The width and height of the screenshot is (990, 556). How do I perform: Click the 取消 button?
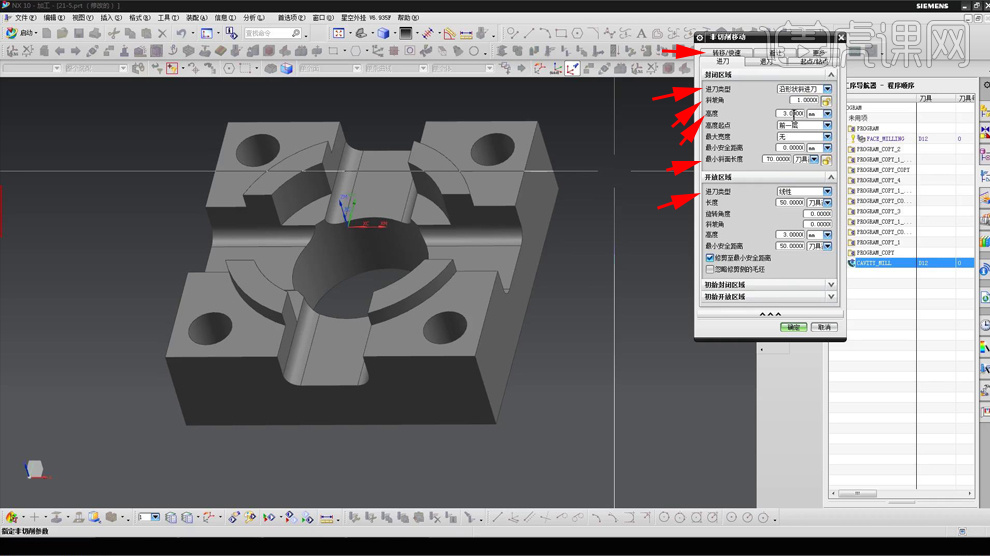[x=824, y=327]
